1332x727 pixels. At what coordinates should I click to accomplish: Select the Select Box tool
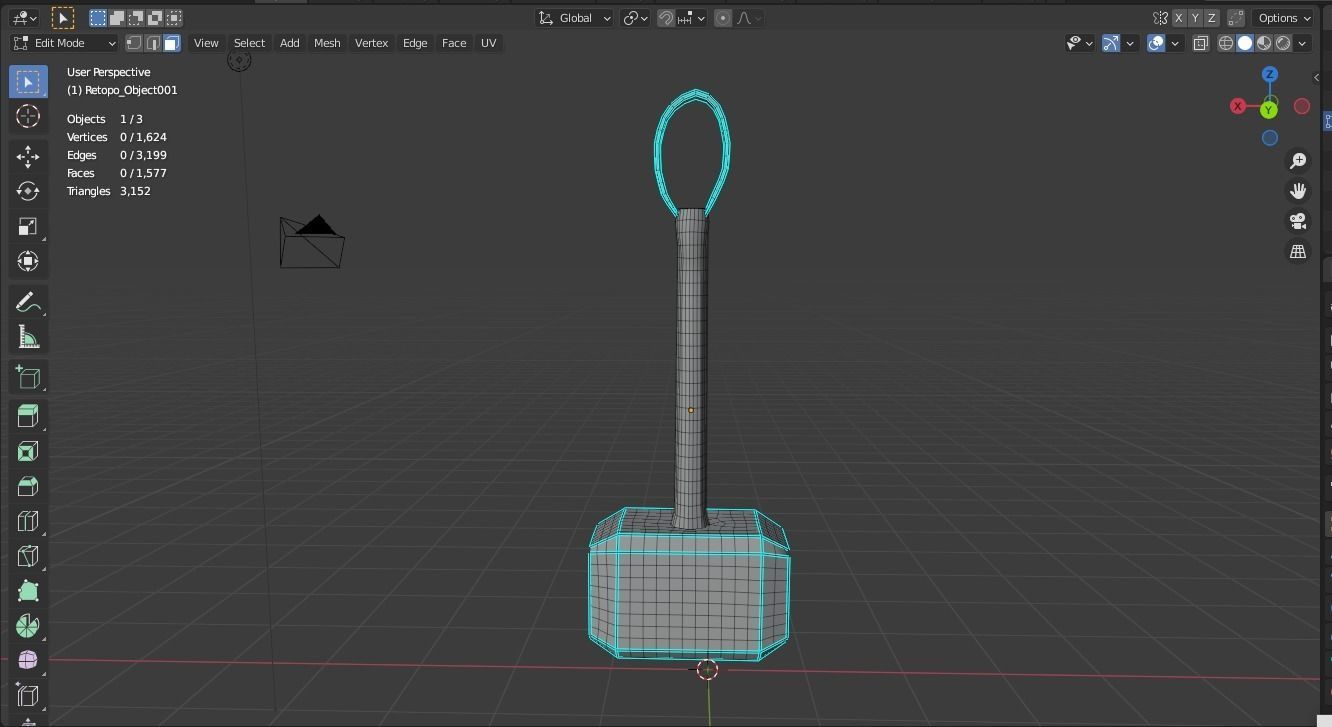[x=28, y=81]
